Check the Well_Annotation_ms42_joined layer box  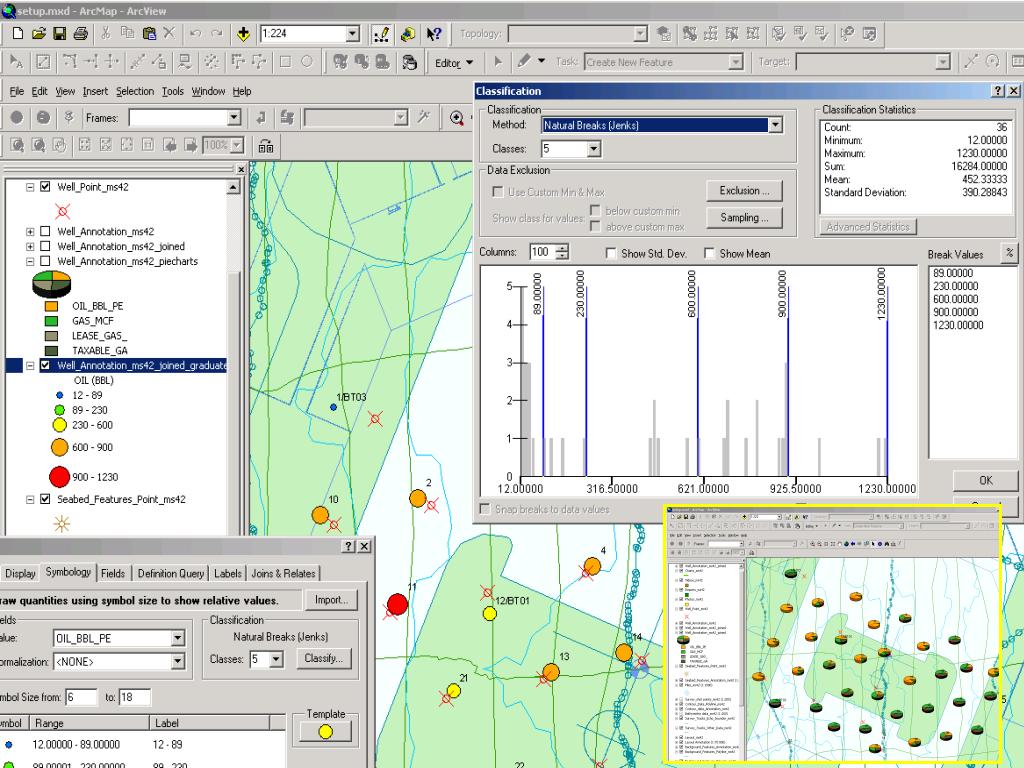pos(45,246)
